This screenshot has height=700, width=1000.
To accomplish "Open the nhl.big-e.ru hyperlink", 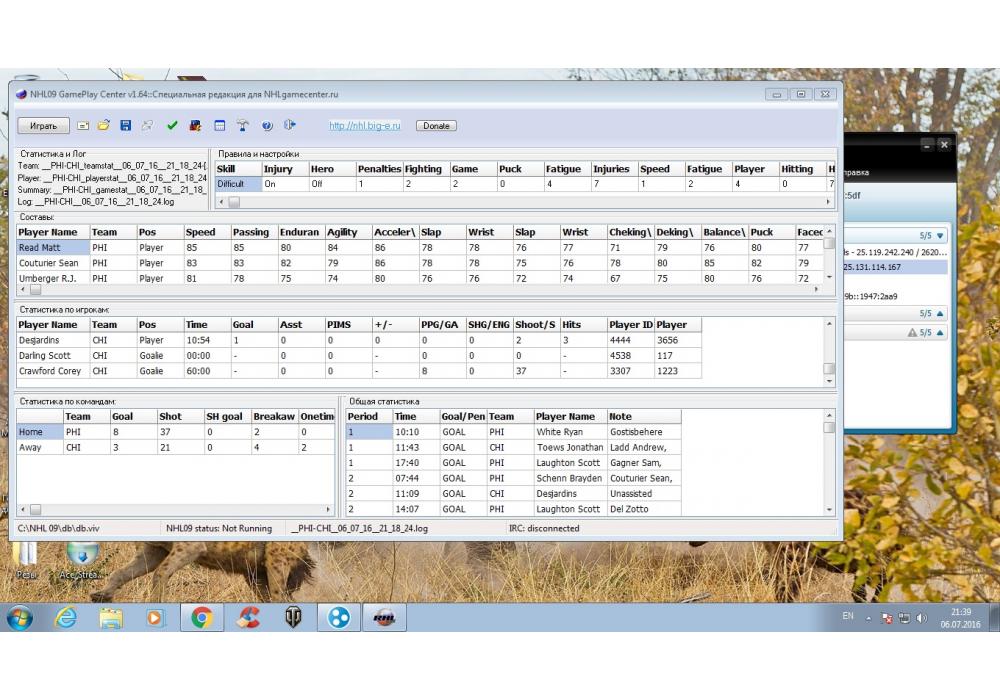I will 365,126.
